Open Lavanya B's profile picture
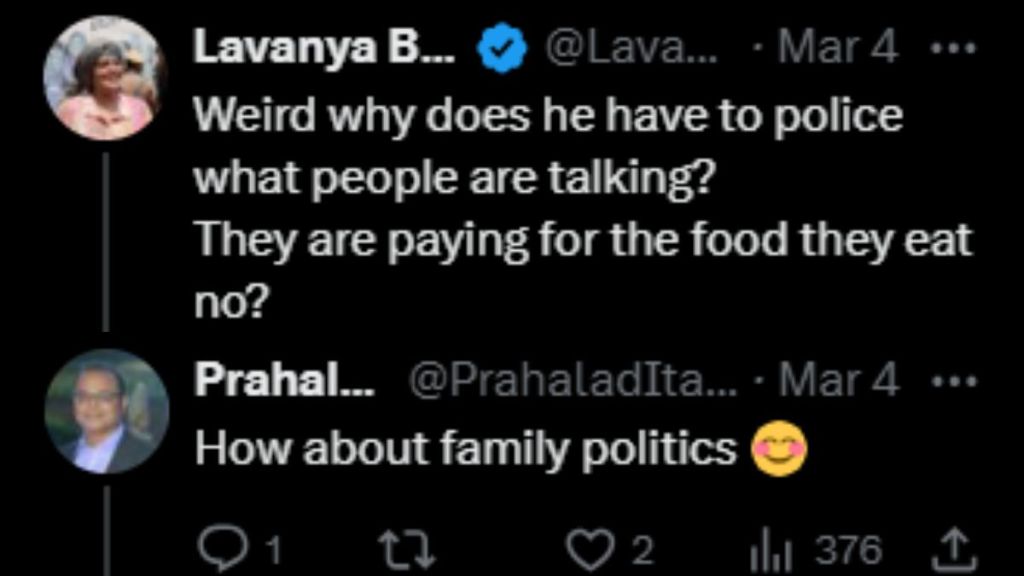This screenshot has width=1024, height=576. point(105,78)
